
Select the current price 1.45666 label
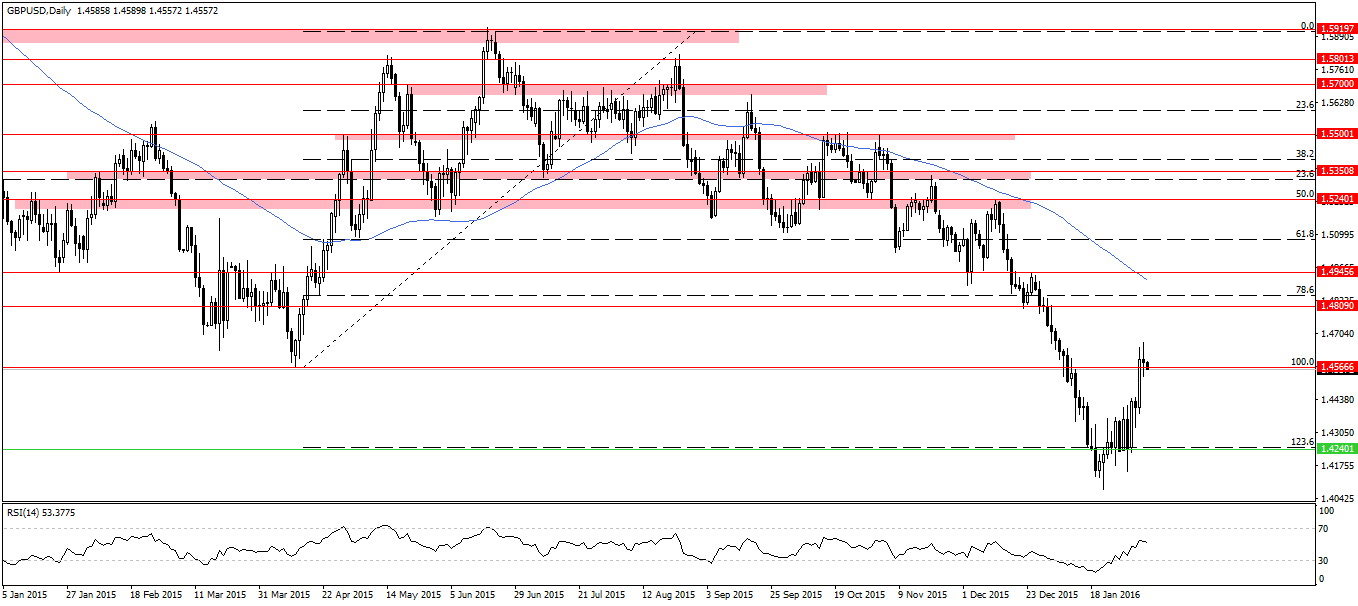pos(1337,367)
